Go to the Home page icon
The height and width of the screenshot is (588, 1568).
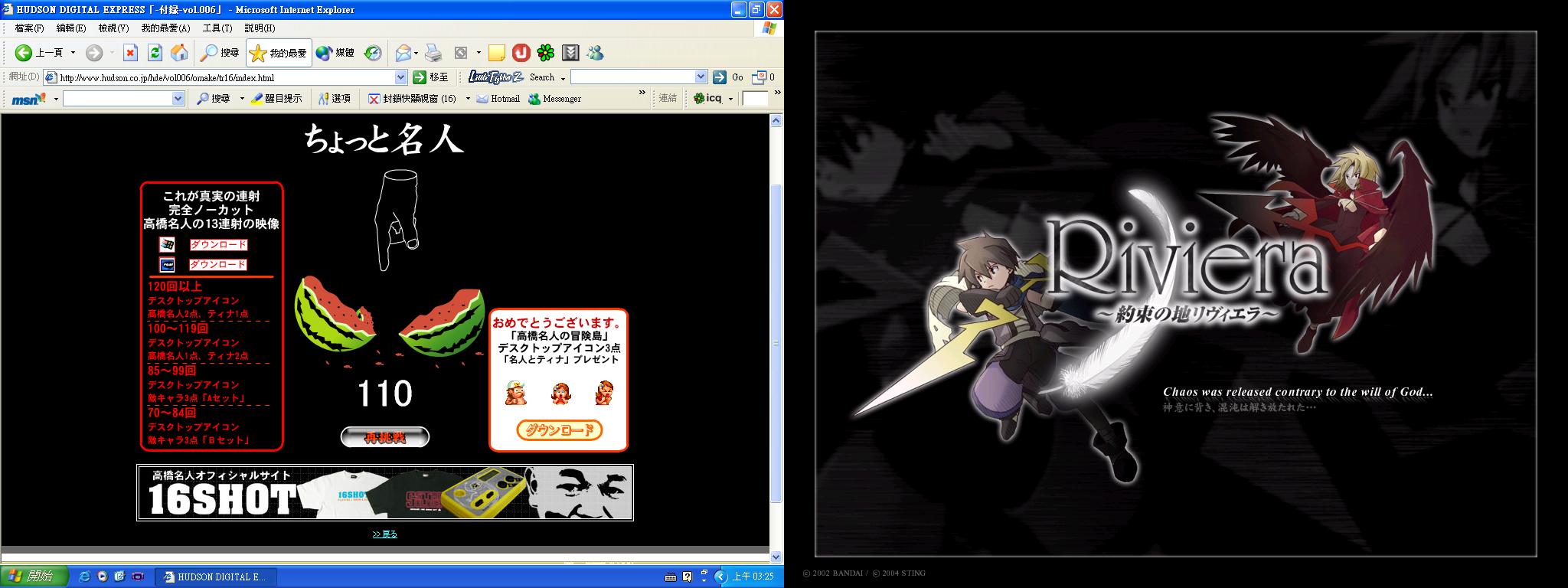[179, 53]
